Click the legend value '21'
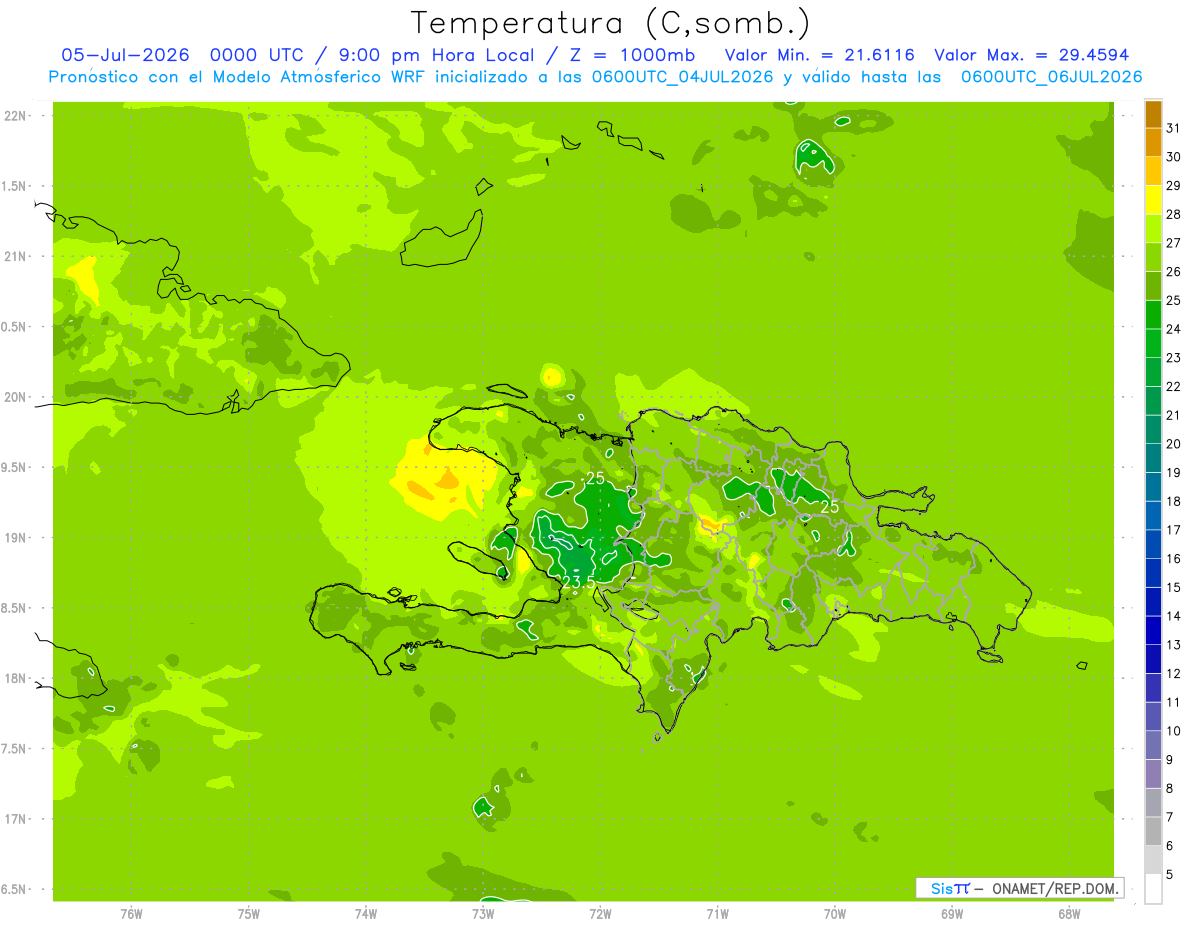 [x=1173, y=415]
